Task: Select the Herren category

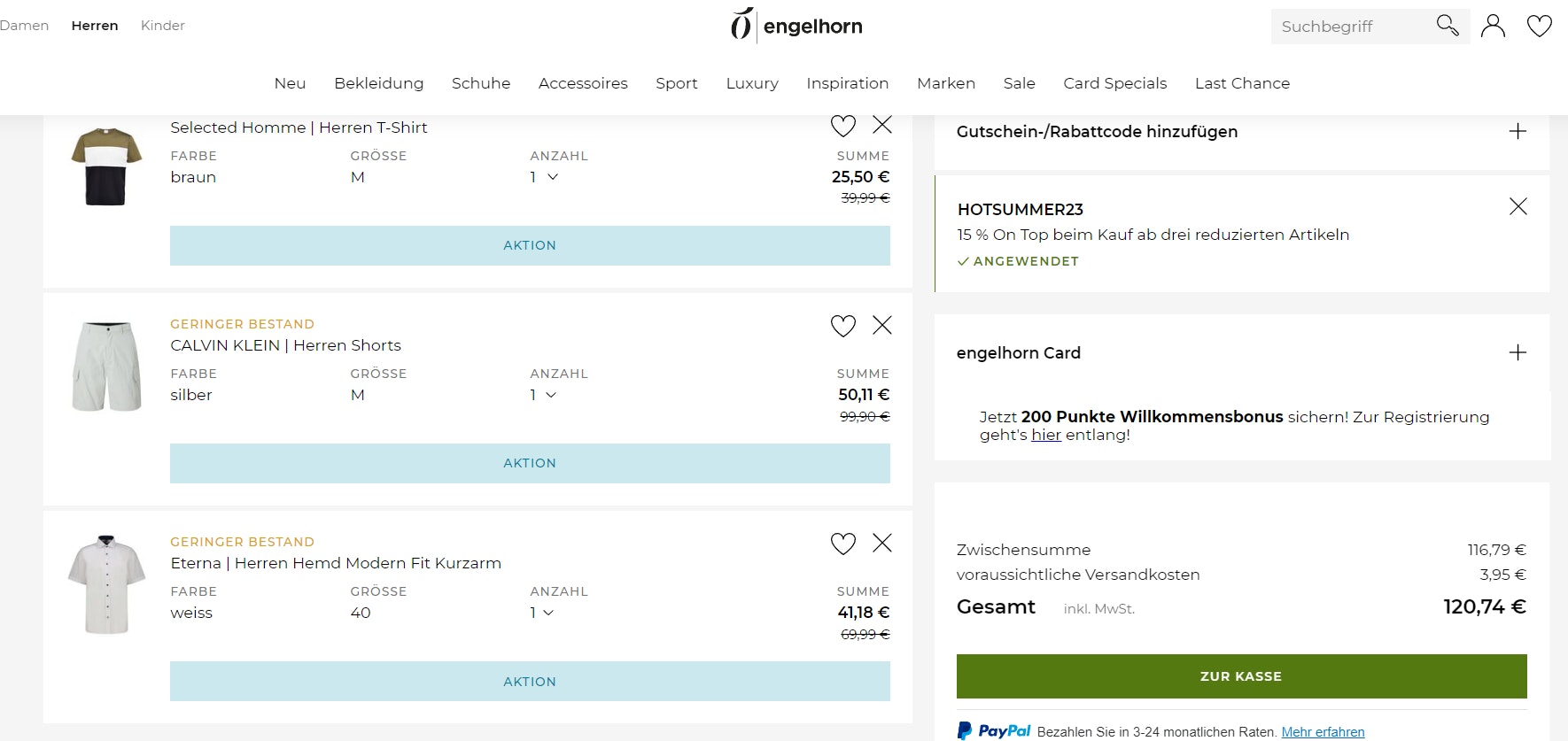Action: 95,26
